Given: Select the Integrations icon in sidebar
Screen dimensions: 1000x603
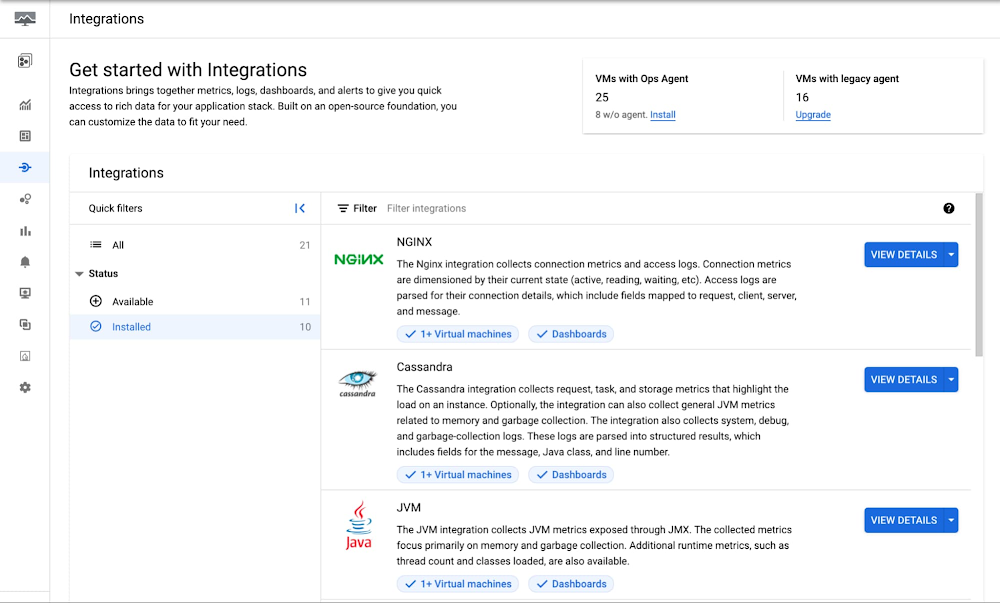Looking at the screenshot, I should click(25, 167).
